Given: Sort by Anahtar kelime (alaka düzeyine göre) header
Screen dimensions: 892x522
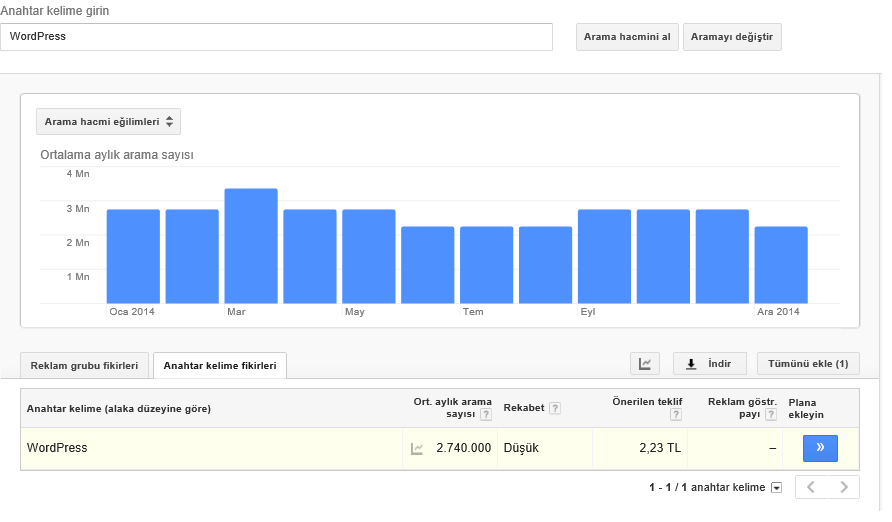Looking at the screenshot, I should click(x=119, y=409).
